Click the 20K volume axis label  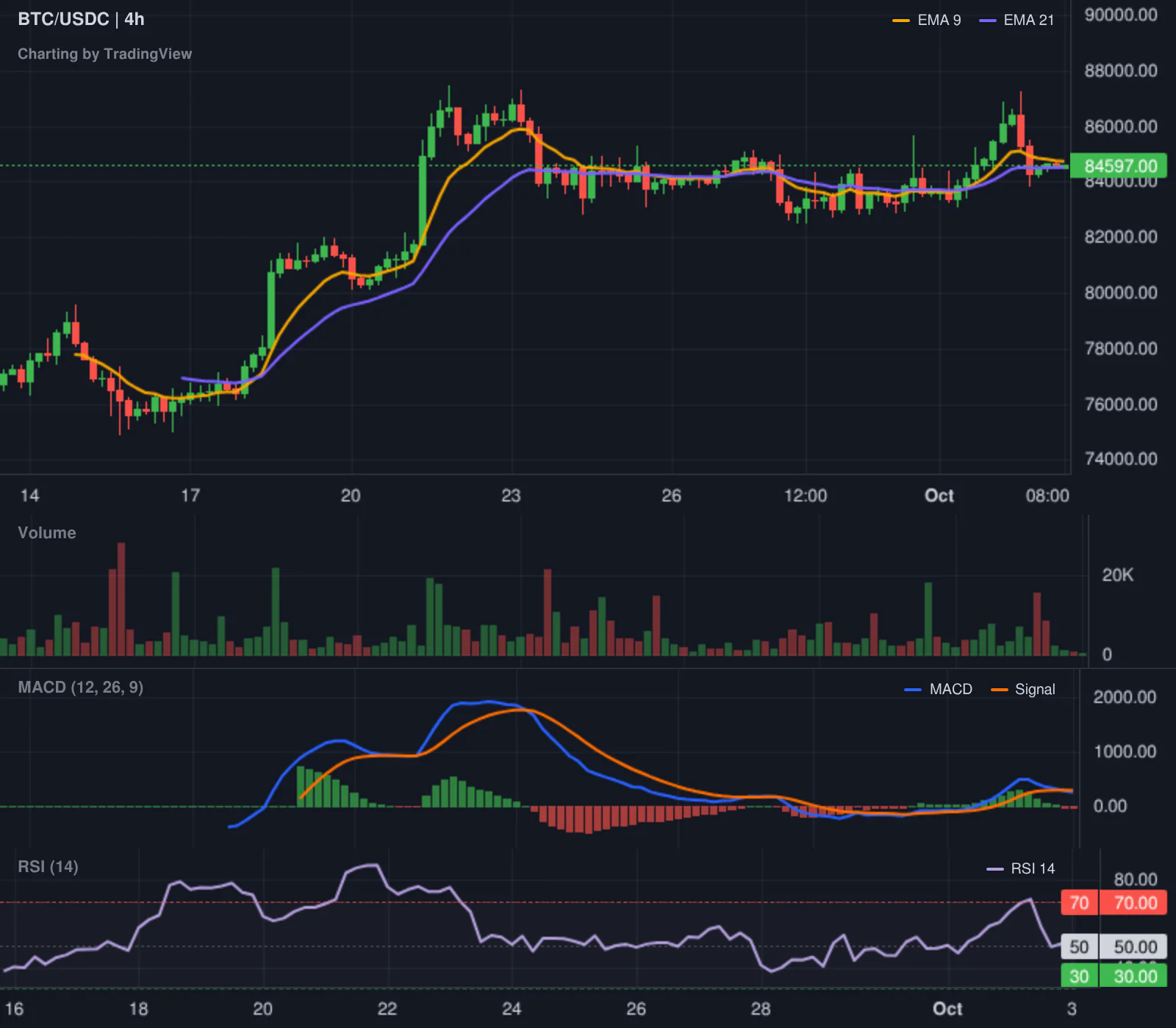pyautogui.click(x=1117, y=575)
